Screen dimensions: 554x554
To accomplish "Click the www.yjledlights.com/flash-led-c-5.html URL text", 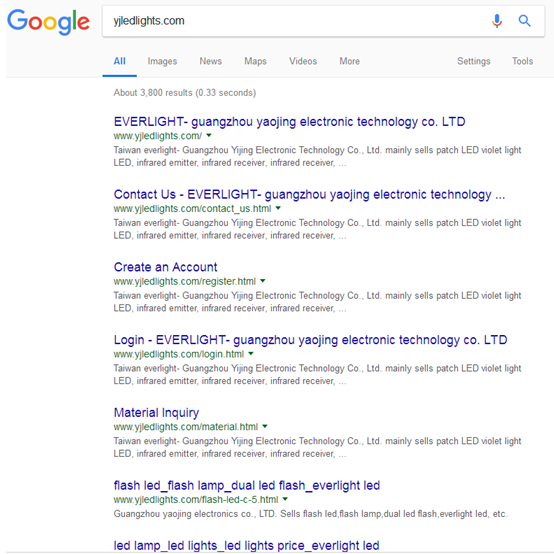I will [196, 500].
